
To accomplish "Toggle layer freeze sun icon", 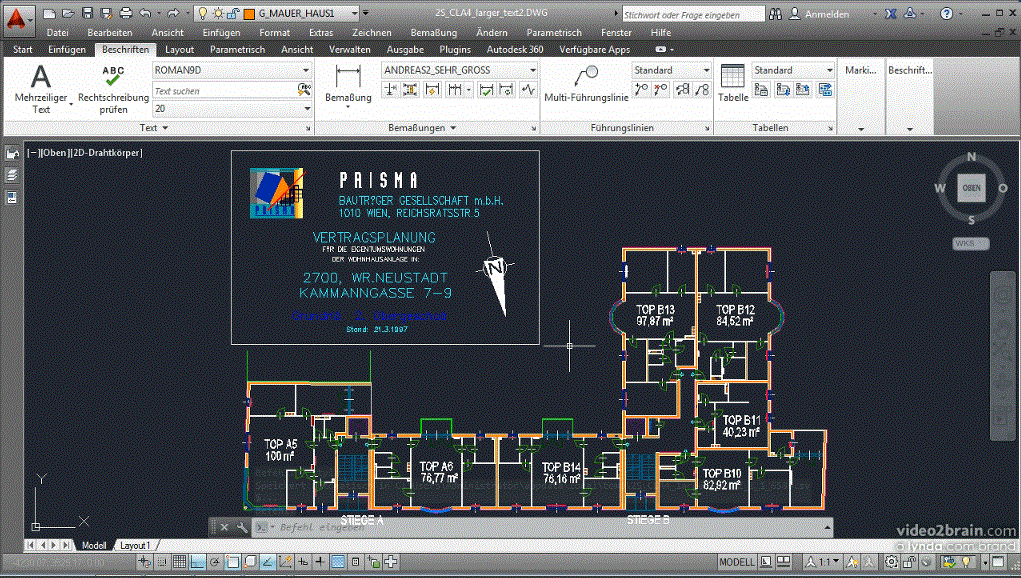I will click(x=218, y=13).
